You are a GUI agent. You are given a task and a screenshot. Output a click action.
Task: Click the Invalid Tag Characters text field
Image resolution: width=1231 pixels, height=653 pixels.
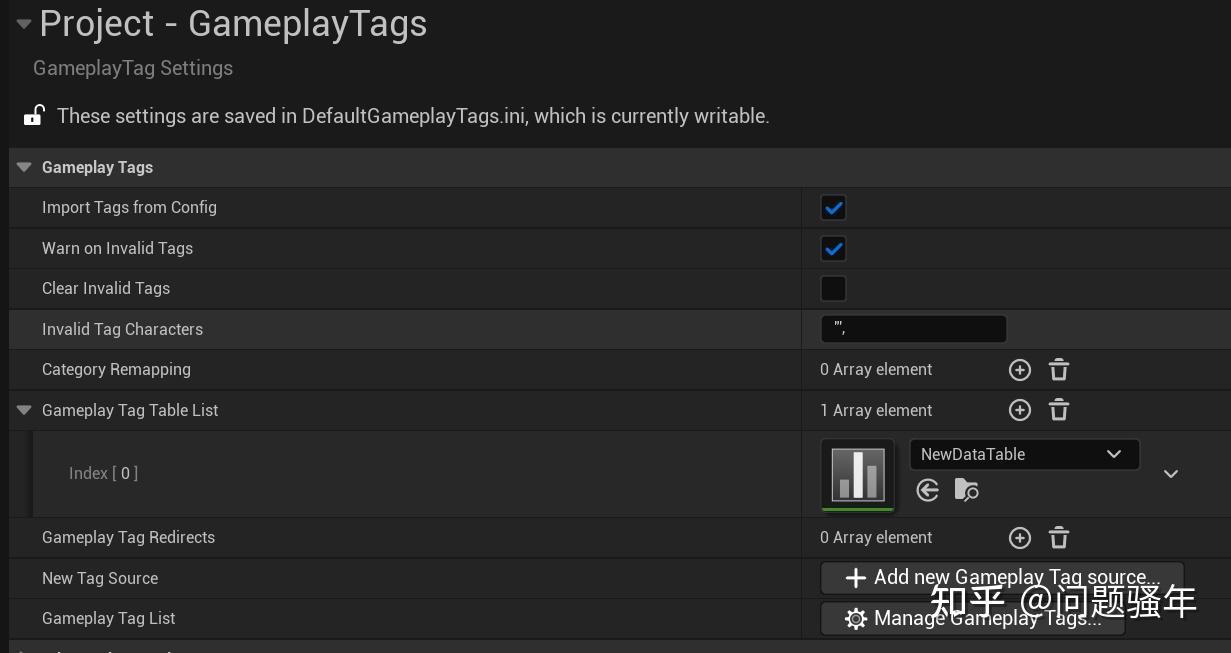click(x=913, y=329)
